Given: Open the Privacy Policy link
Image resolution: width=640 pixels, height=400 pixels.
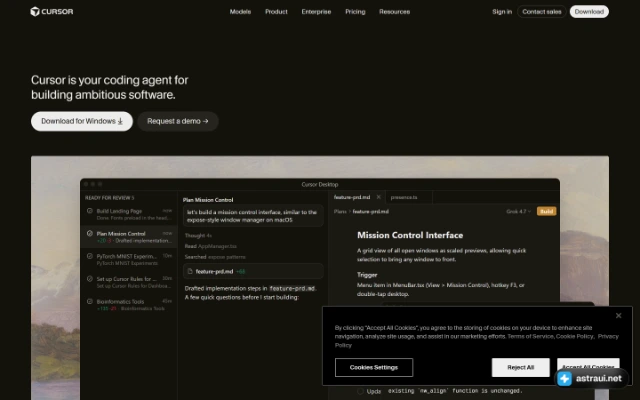Looking at the screenshot, I should (x=608, y=336).
